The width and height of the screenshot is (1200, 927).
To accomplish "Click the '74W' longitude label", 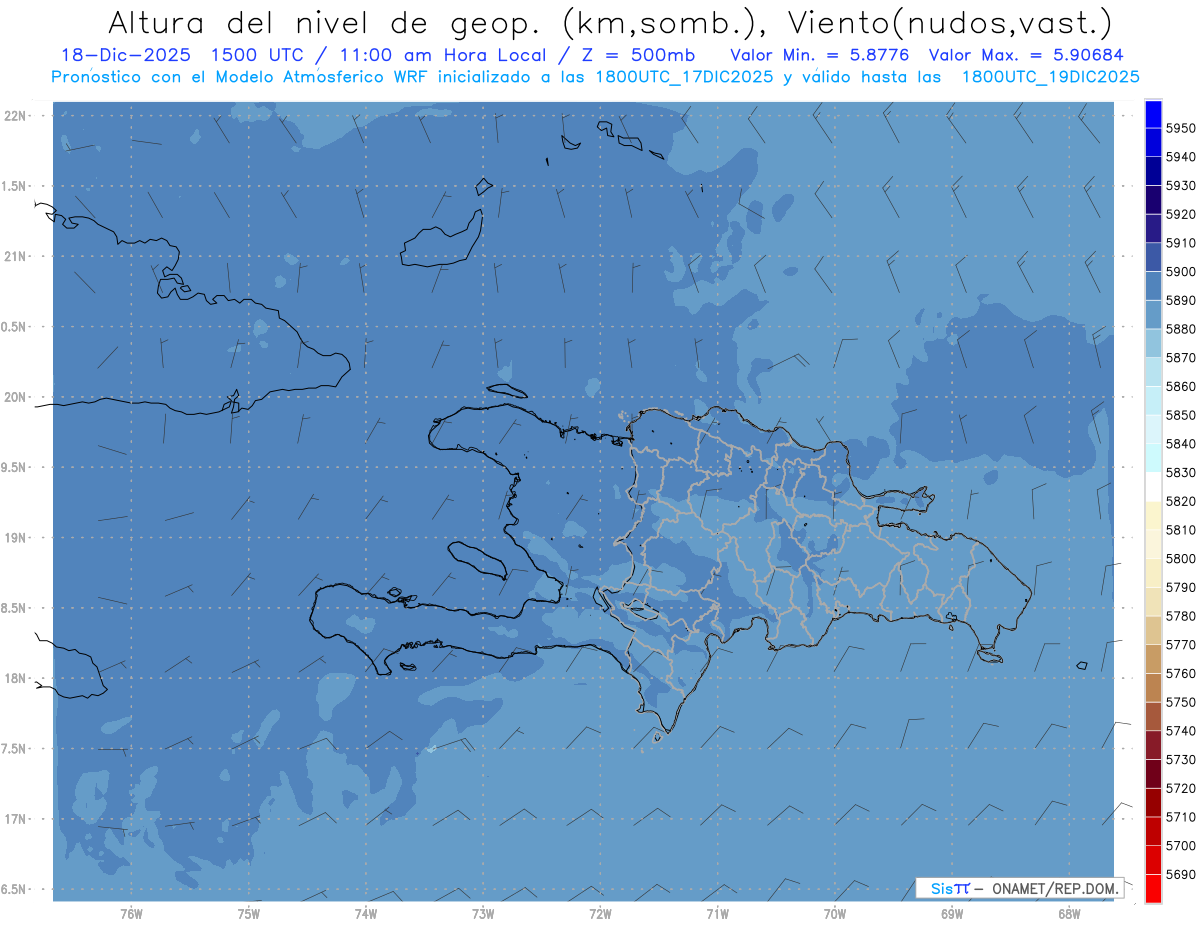I will coord(365,914).
